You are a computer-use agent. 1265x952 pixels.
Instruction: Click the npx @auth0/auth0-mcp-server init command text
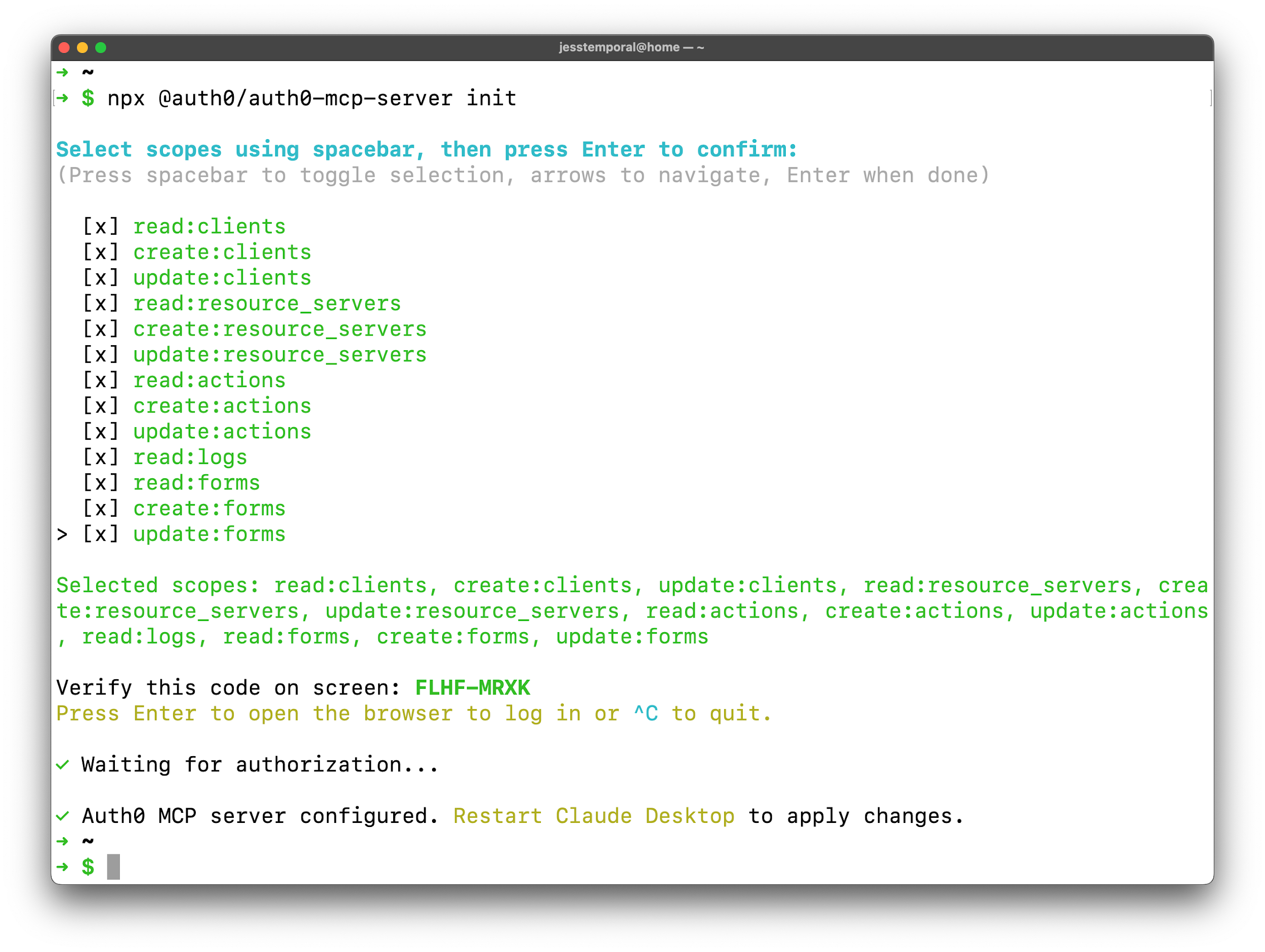(312, 98)
